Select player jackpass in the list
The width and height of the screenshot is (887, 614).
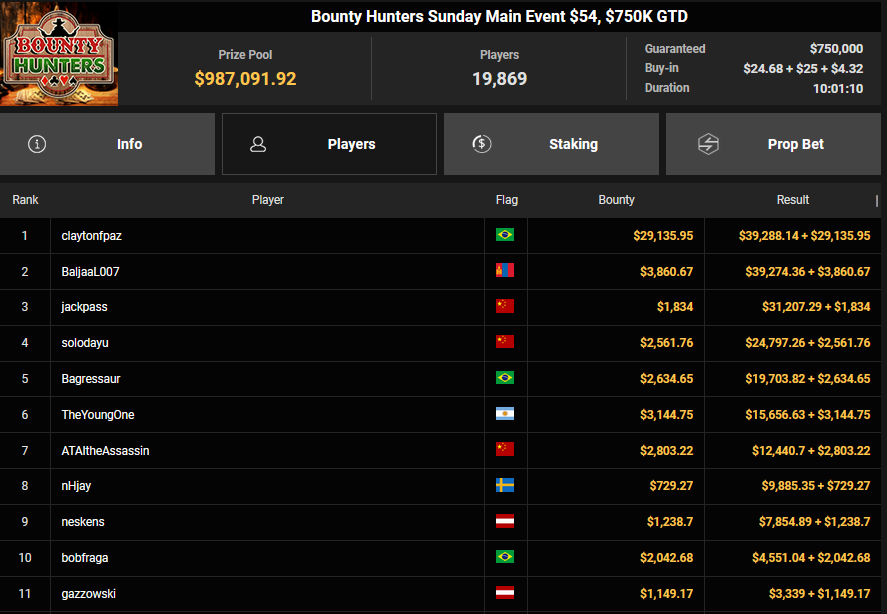point(84,307)
